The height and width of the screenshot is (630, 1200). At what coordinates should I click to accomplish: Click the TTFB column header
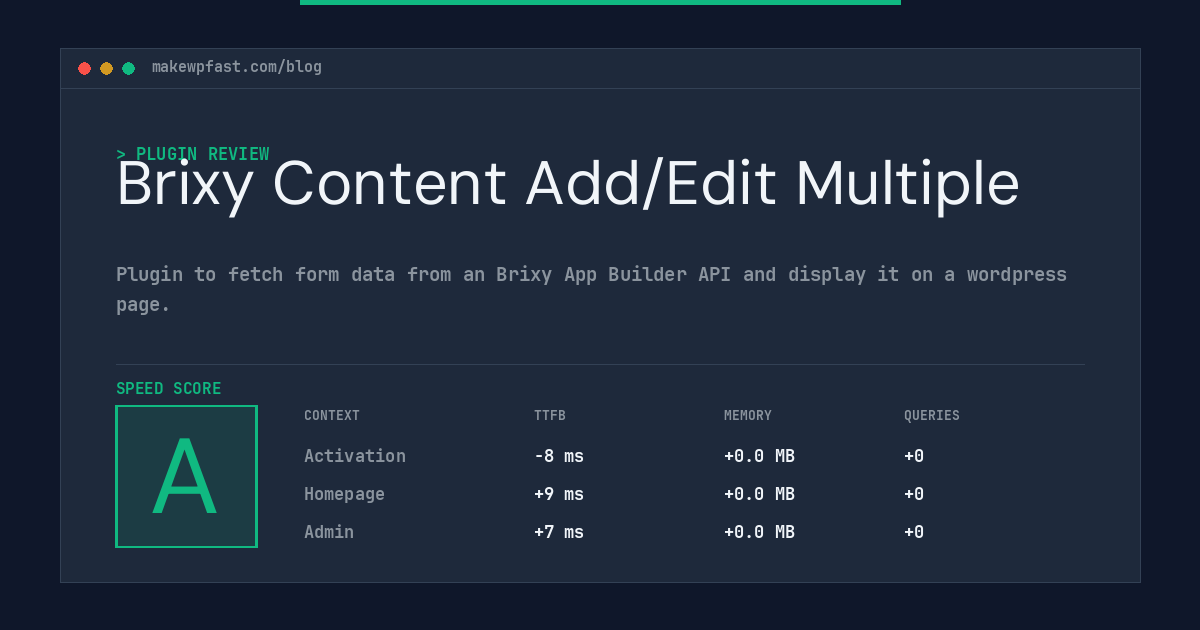(x=550, y=416)
